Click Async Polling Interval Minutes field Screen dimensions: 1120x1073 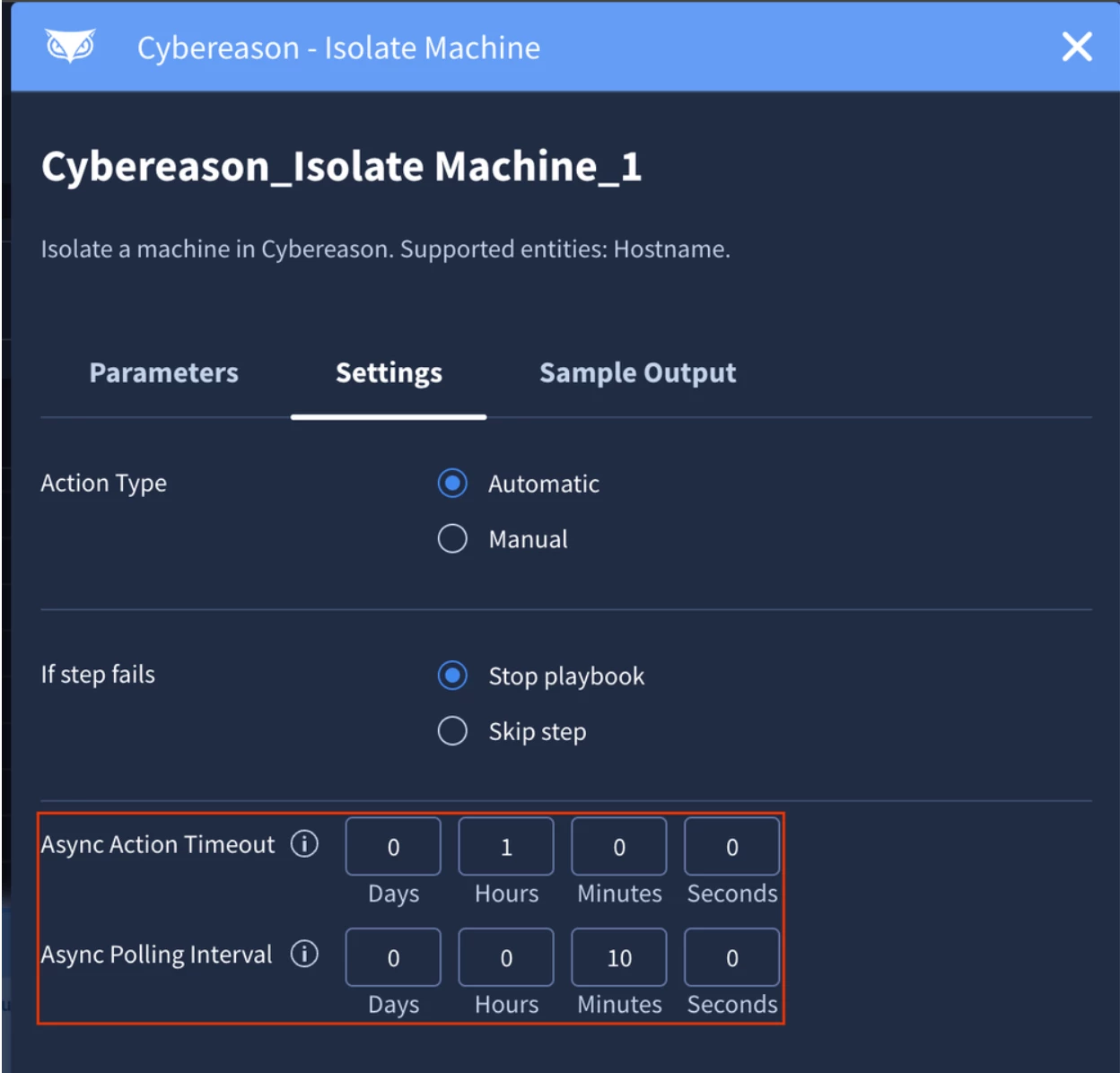(619, 957)
